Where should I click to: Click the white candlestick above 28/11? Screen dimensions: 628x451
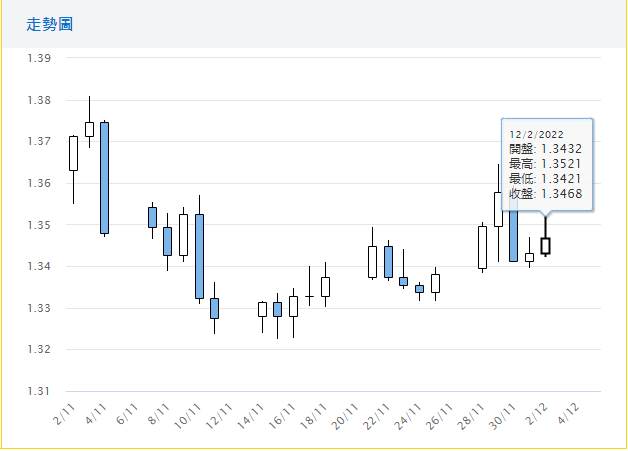[482, 247]
